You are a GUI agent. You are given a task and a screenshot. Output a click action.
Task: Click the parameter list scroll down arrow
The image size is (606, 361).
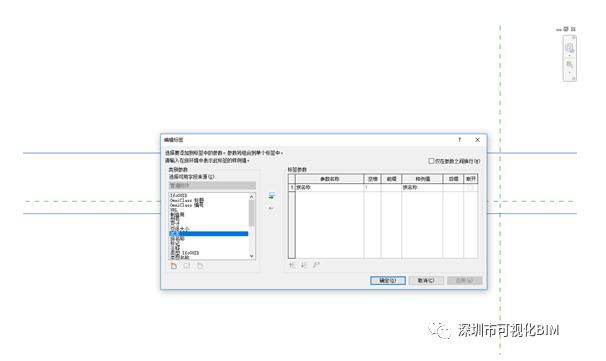tap(252, 256)
